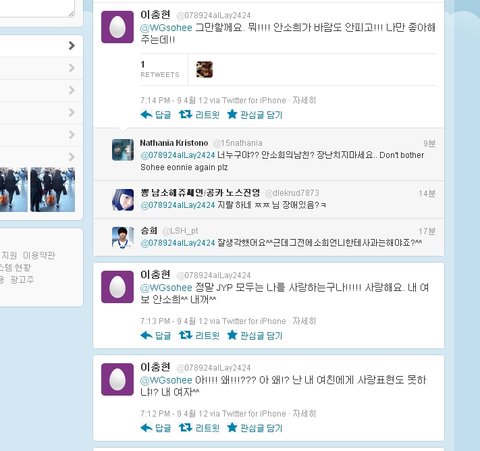Screen dimensions: 480x451
Task: Click favorite star on 7:13 PM tweet
Action: (x=232, y=335)
